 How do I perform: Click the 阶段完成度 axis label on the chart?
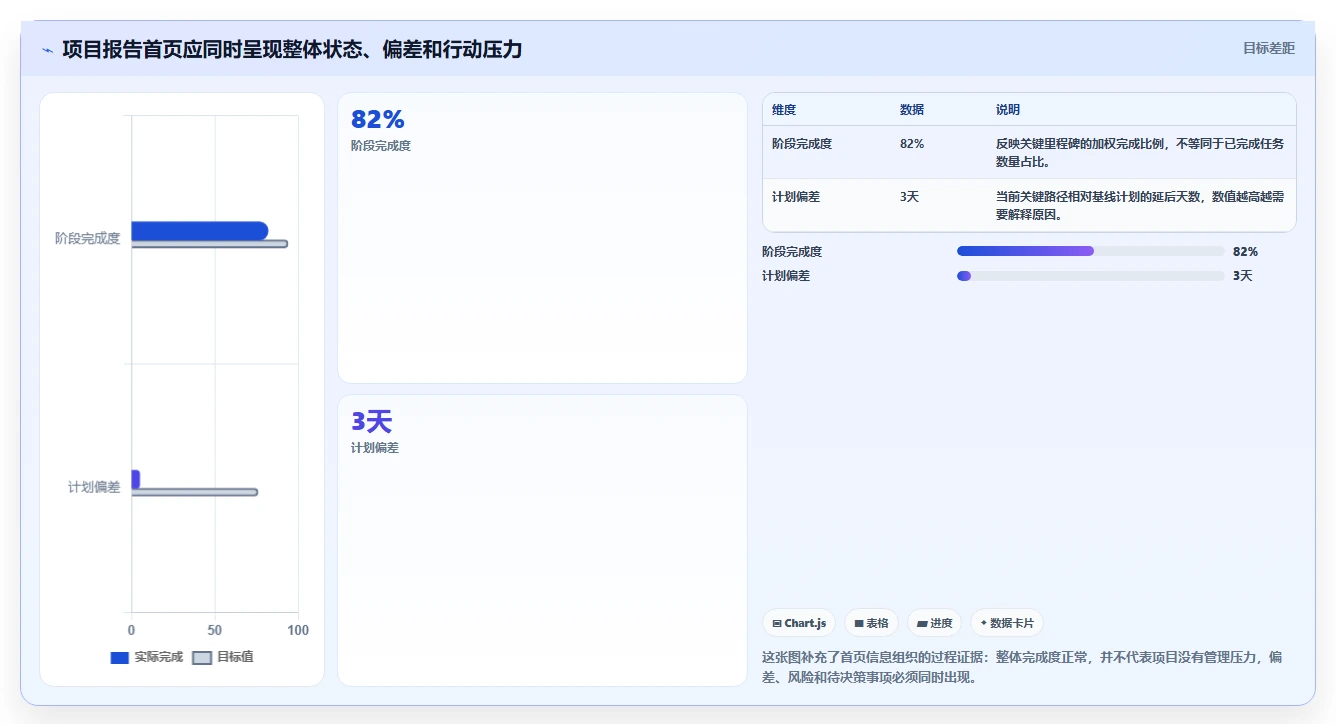(x=87, y=238)
